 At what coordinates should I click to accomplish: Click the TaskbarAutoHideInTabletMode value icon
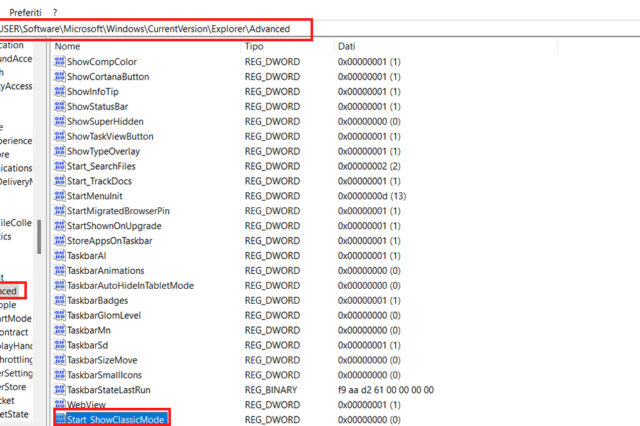pyautogui.click(x=60, y=285)
